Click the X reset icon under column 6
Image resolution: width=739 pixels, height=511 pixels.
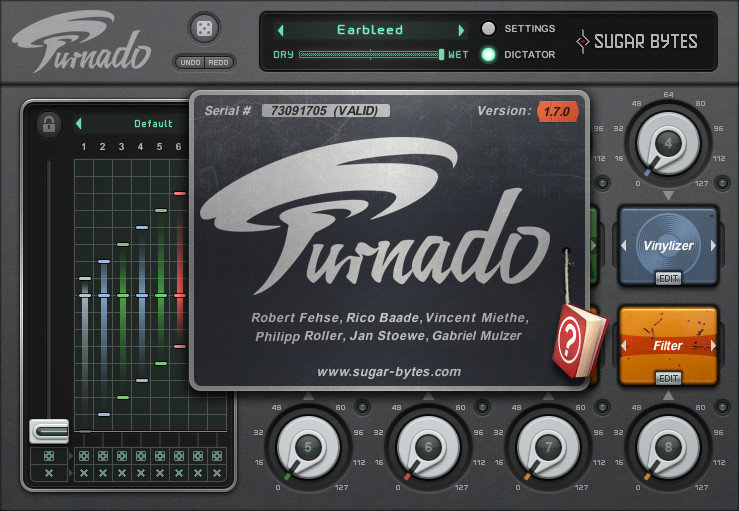pyautogui.click(x=179, y=473)
